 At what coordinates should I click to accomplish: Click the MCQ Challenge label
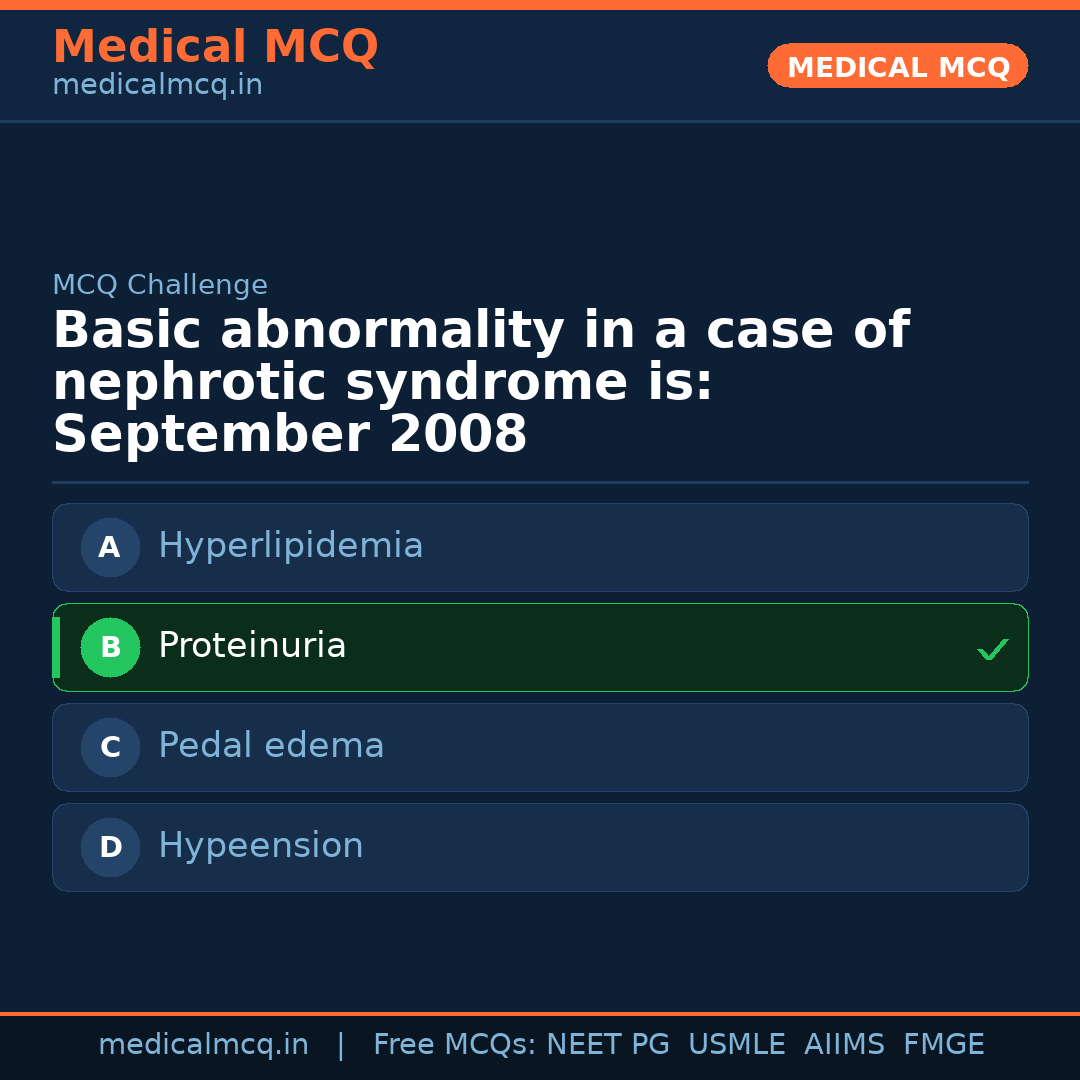tap(160, 285)
